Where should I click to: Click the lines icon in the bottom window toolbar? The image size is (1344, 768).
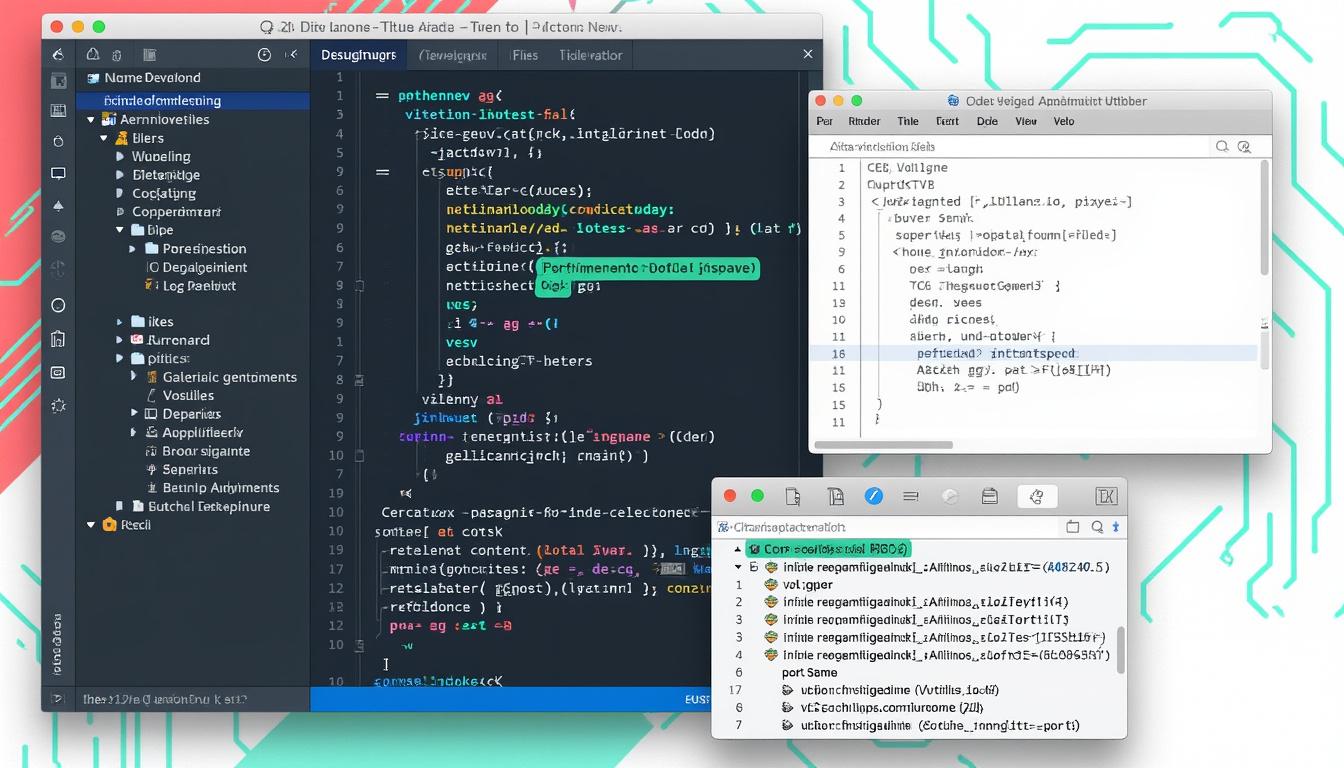[x=911, y=496]
